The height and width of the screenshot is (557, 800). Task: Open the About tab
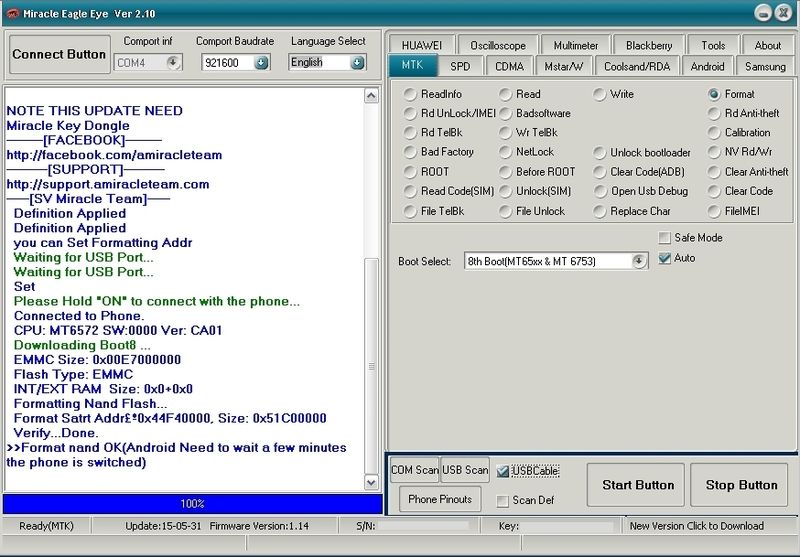point(767,45)
